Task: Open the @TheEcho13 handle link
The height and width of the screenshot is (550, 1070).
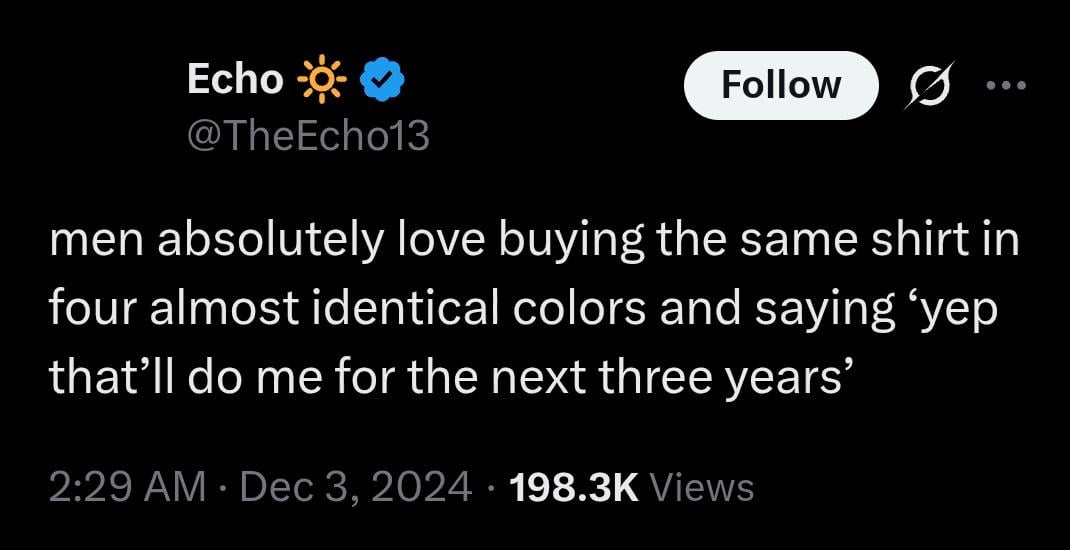Action: 308,136
